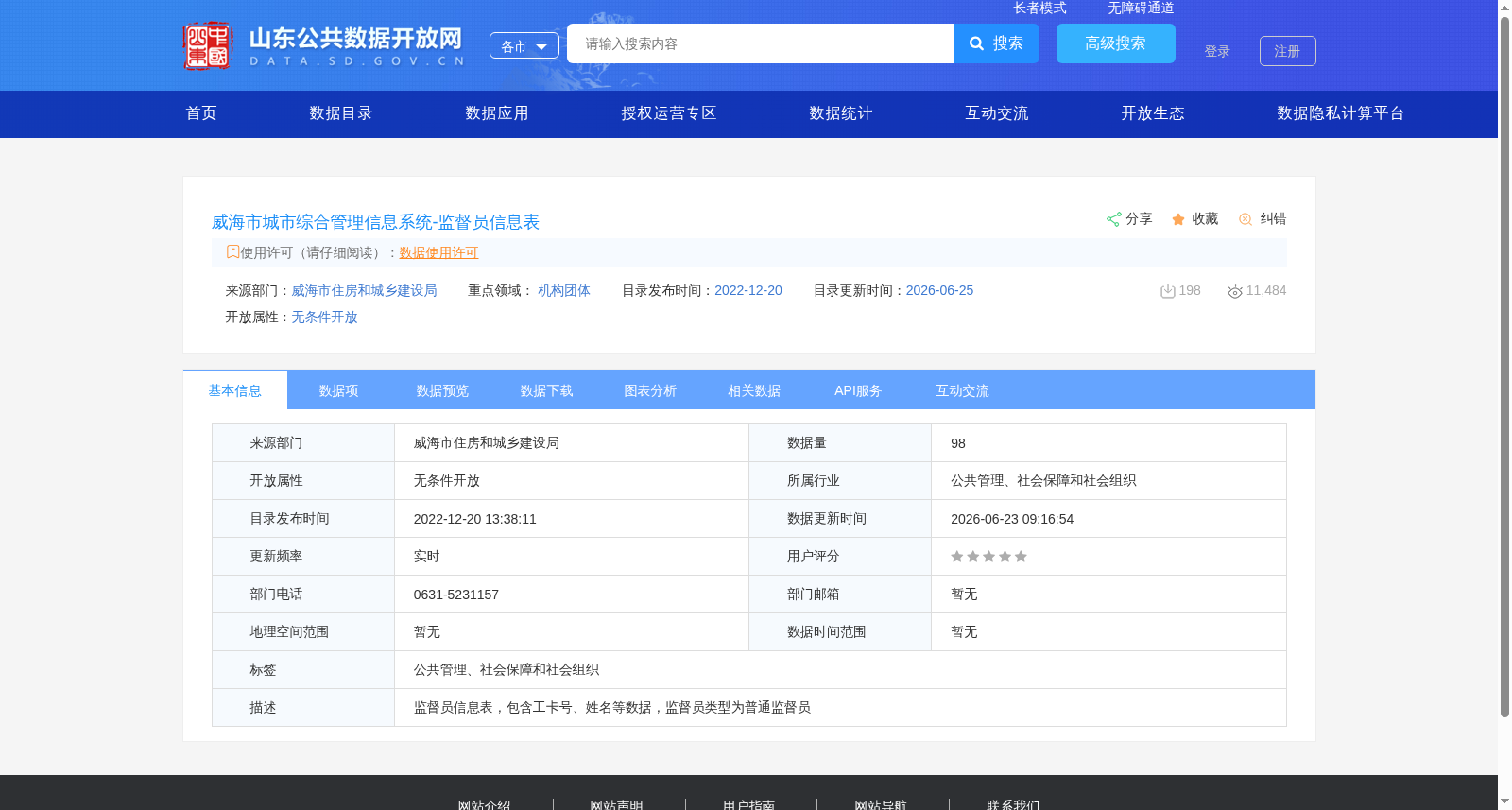Click the publish date 2022-12-20
This screenshot has height=810, width=1512.
tap(748, 291)
